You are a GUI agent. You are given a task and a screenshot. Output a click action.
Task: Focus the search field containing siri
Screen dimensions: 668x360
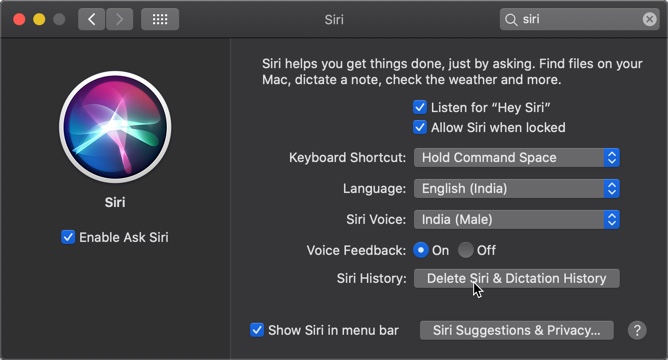tap(579, 19)
